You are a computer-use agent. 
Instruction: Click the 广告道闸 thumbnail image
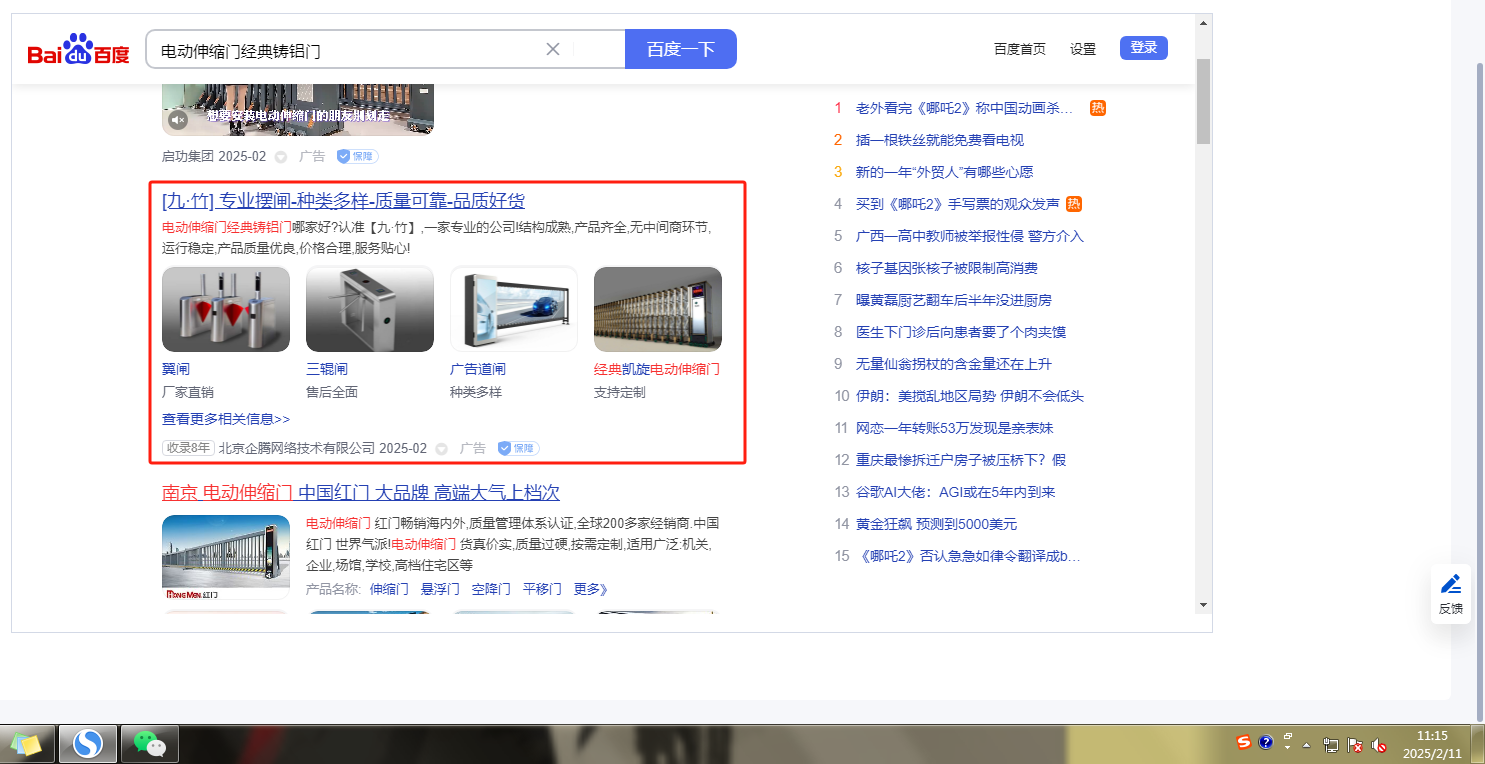coord(514,309)
